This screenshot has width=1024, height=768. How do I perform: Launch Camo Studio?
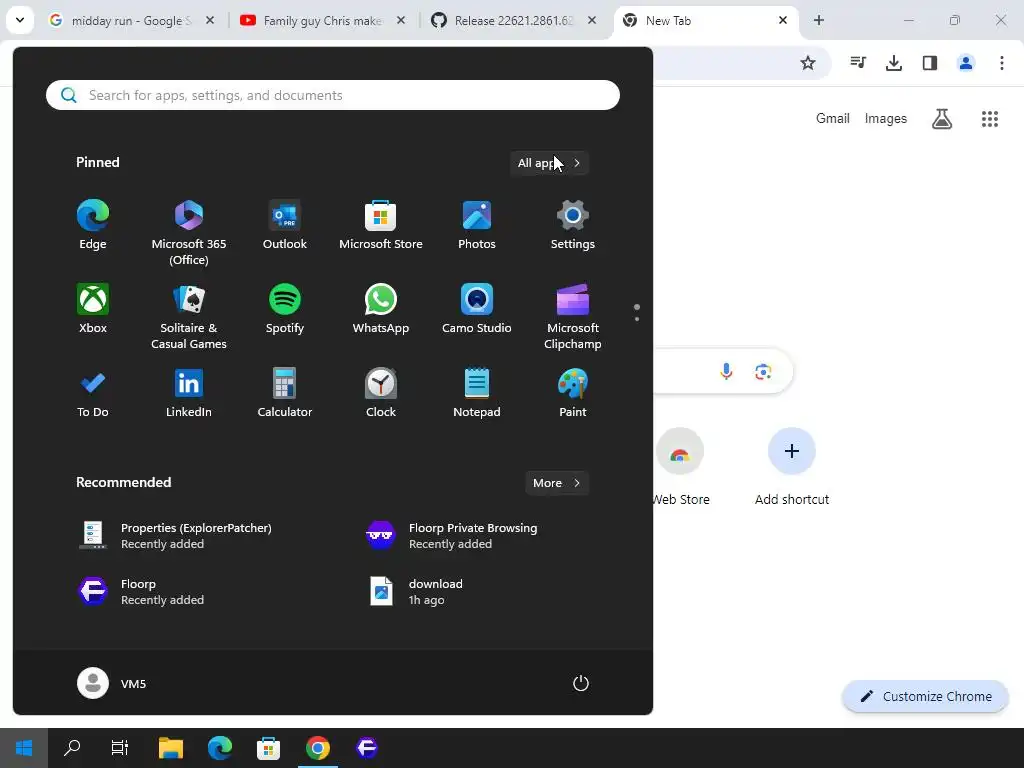click(x=477, y=309)
